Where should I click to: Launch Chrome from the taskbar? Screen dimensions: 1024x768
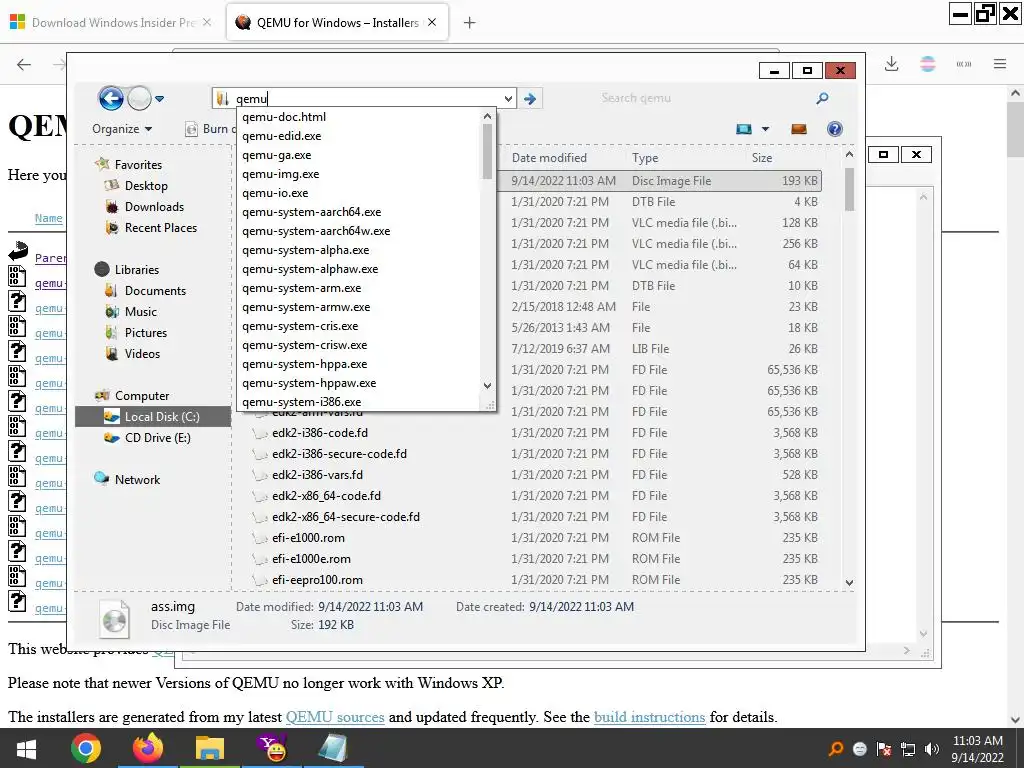tap(86, 748)
